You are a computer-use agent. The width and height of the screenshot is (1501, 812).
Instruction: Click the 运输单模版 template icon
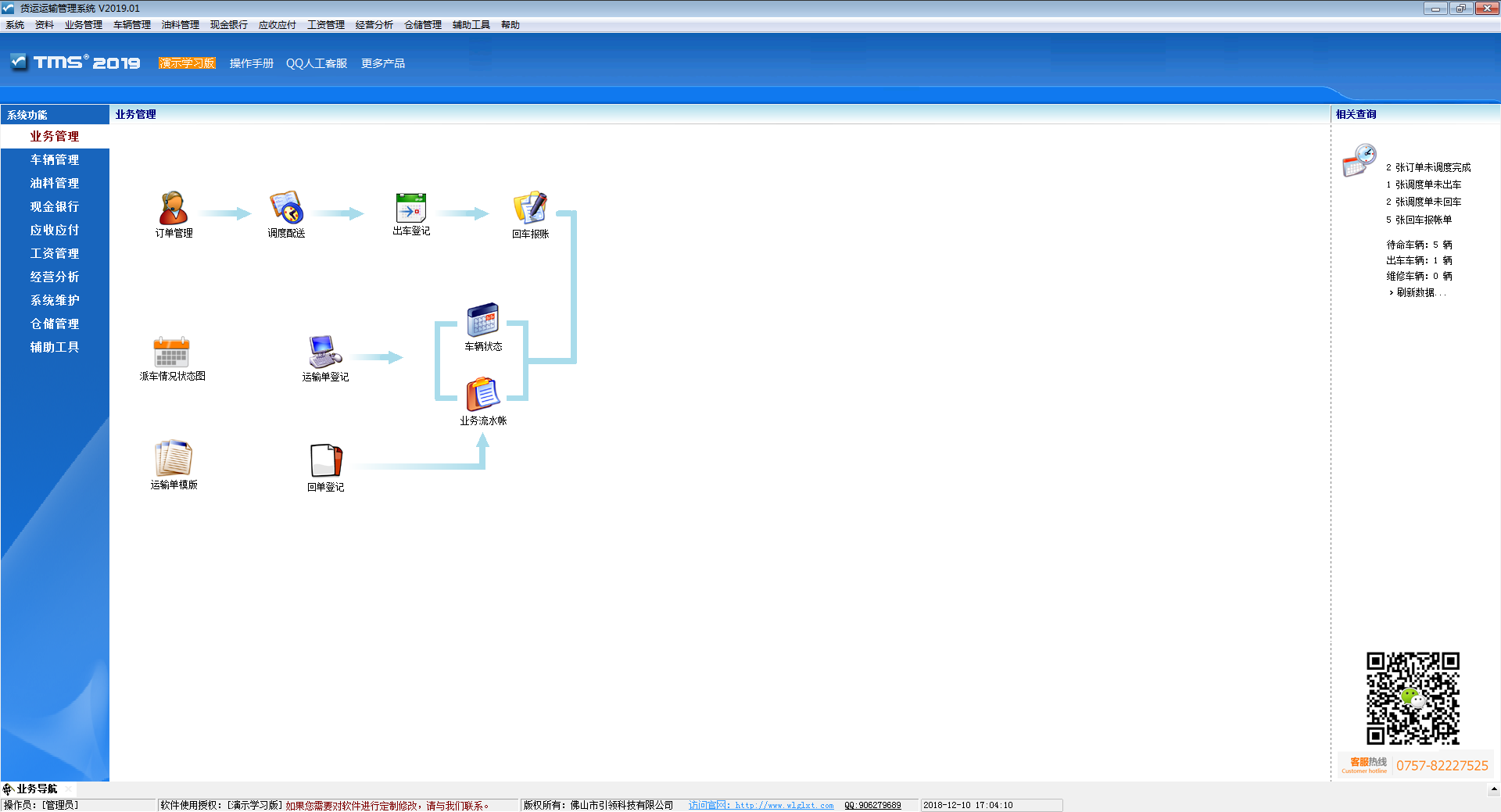click(x=174, y=458)
